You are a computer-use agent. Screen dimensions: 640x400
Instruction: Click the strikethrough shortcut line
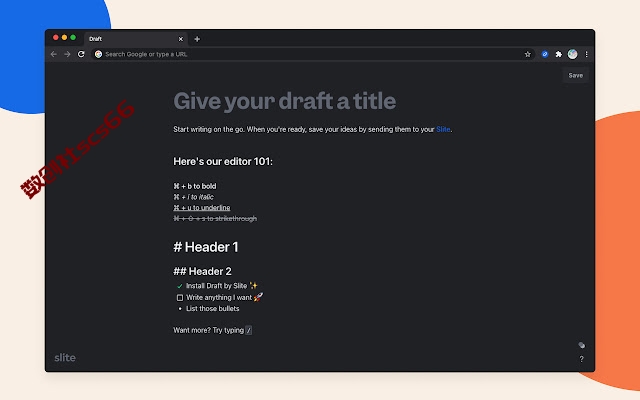tap(215, 219)
